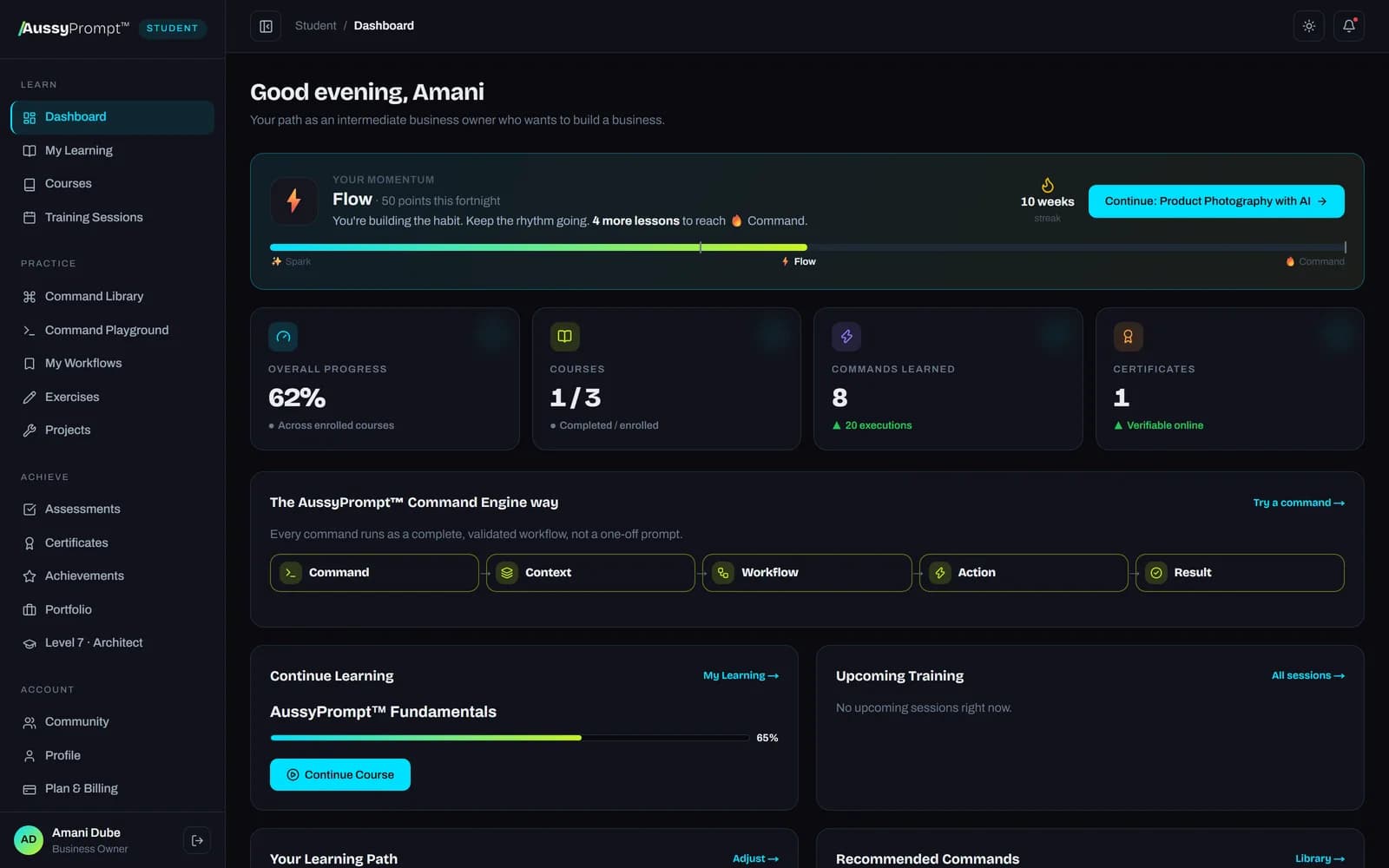Click the Certificates ribbon icon in sidebar

30,543
